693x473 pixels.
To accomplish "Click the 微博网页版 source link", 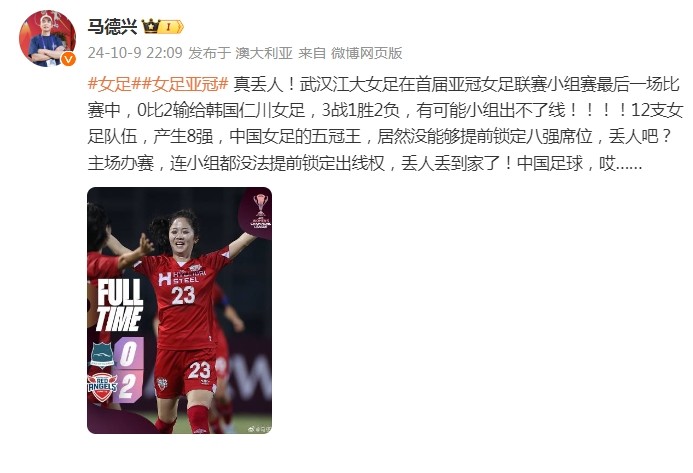I will pos(366,53).
